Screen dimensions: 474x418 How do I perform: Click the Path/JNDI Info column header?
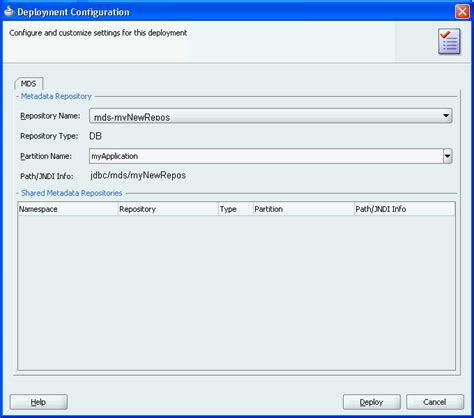coord(404,209)
